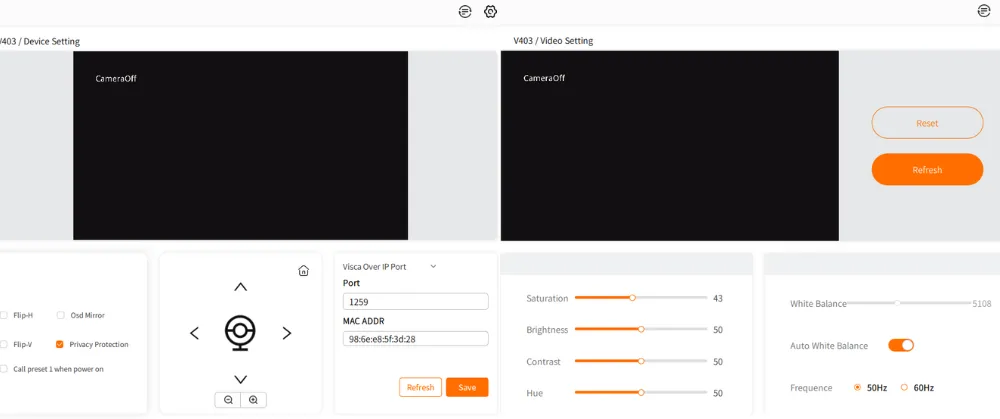The image size is (1000, 419).
Task: Click the Hue slider
Action: (x=641, y=393)
